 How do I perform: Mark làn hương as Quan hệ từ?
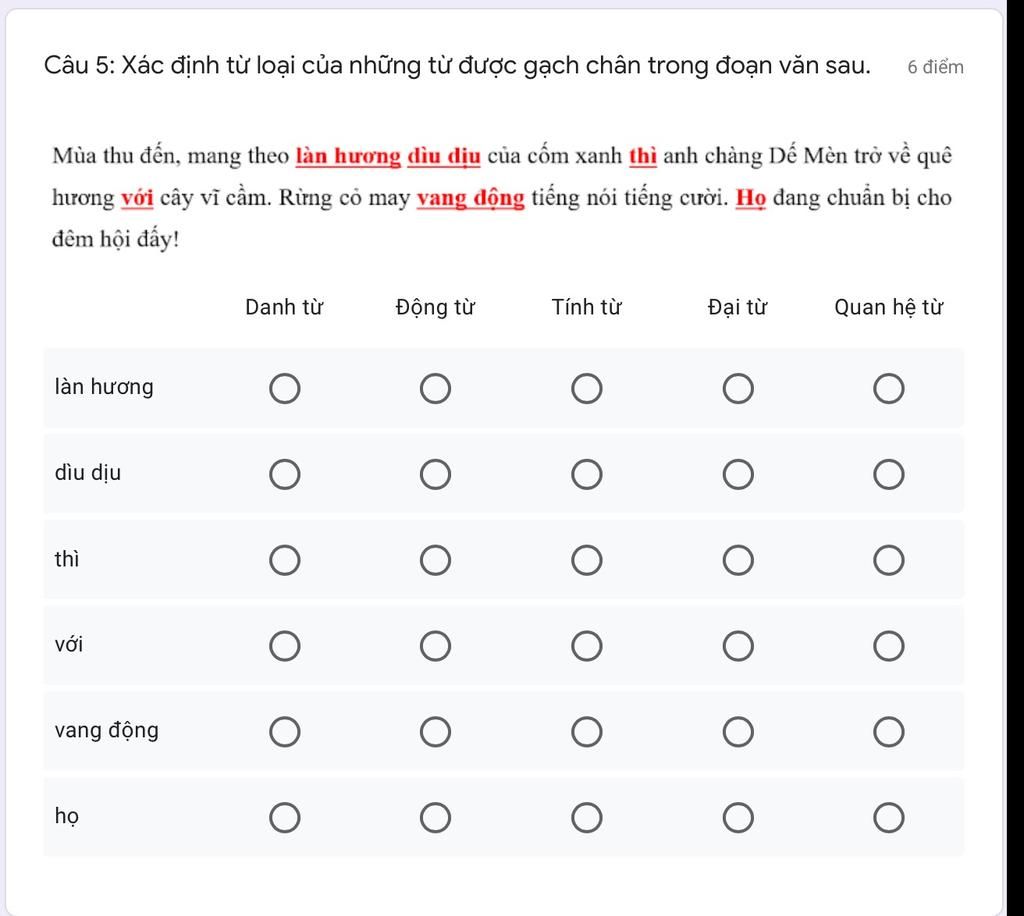tap(889, 388)
